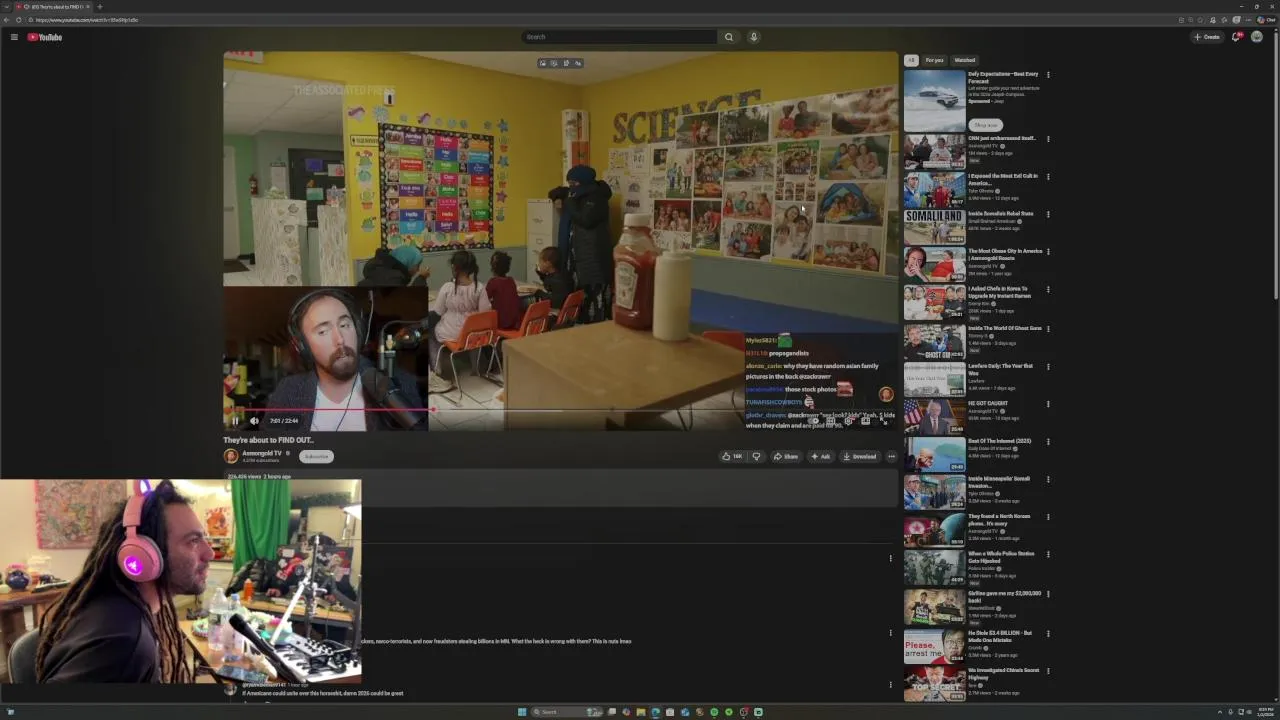Open 'When a Whole Police Station Gets Hijacked'

click(1001, 557)
